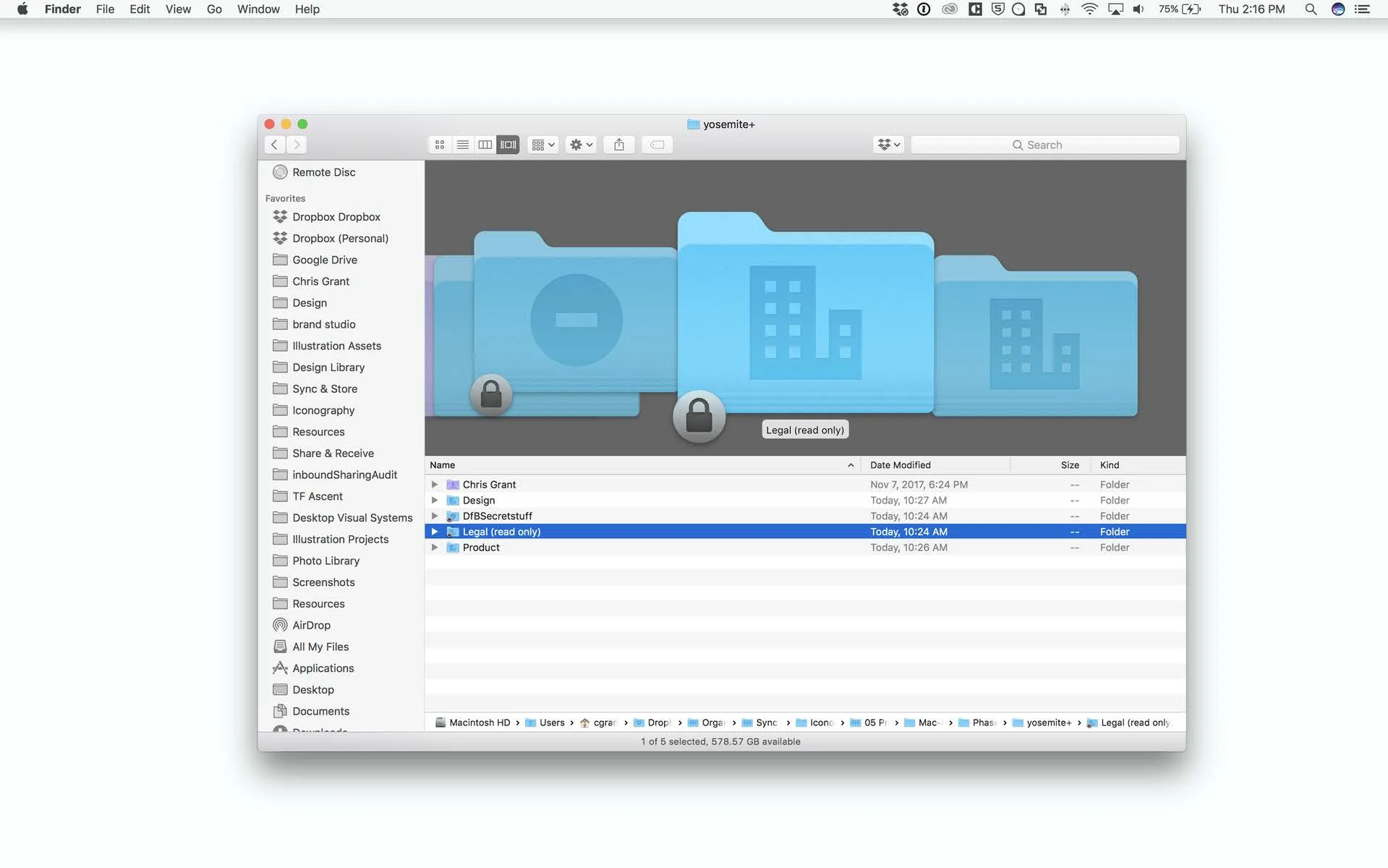Open the Help menu
The image size is (1388, 868).
point(307,9)
